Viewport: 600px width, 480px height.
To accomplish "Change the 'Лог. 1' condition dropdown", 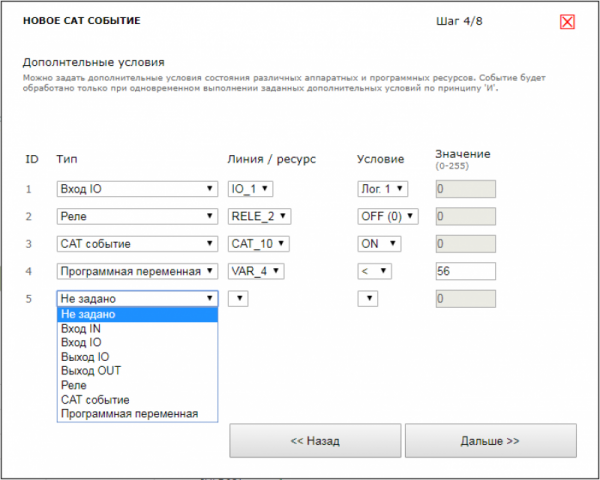I will [383, 189].
